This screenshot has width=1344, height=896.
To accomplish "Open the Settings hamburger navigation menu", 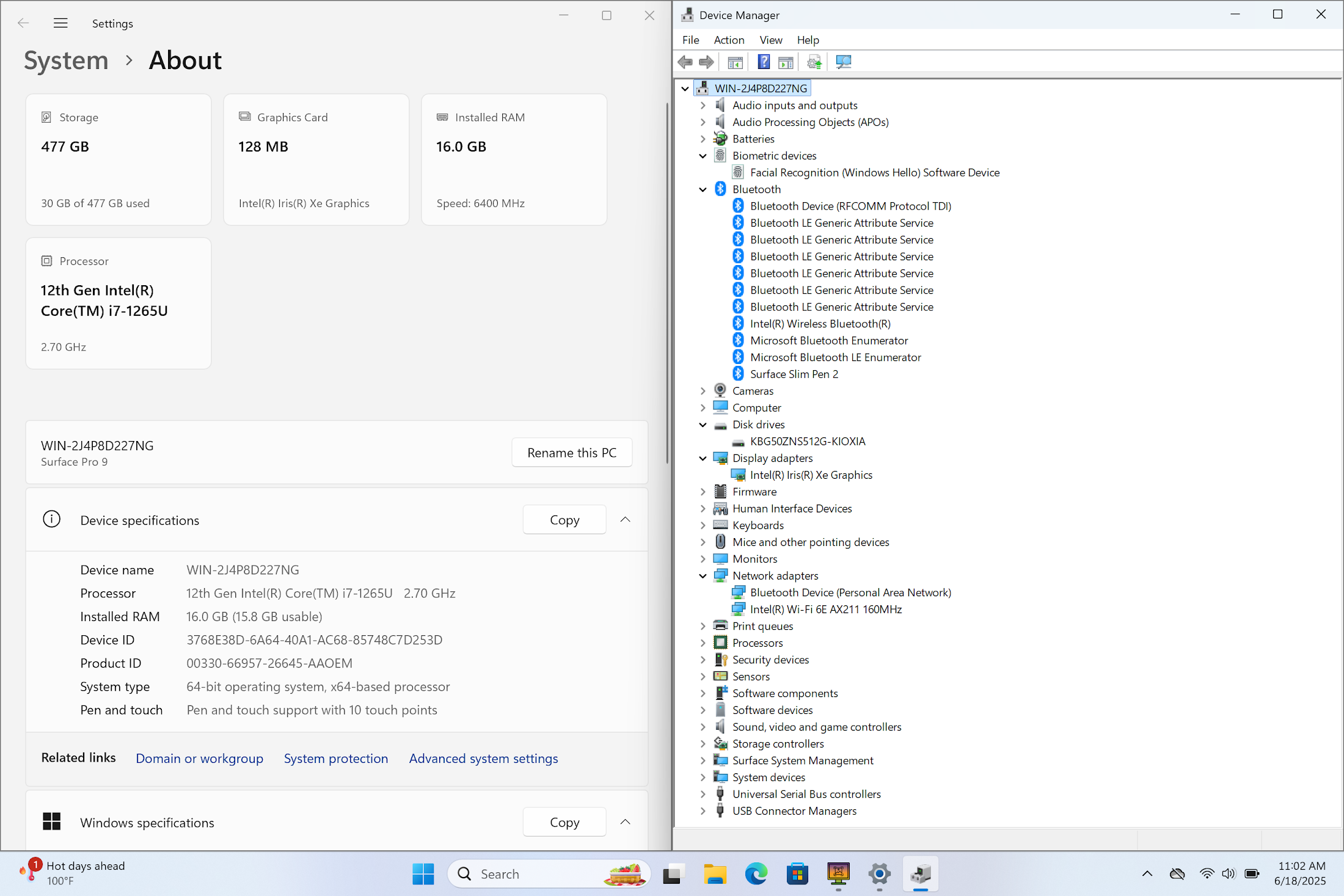I will [x=60, y=23].
